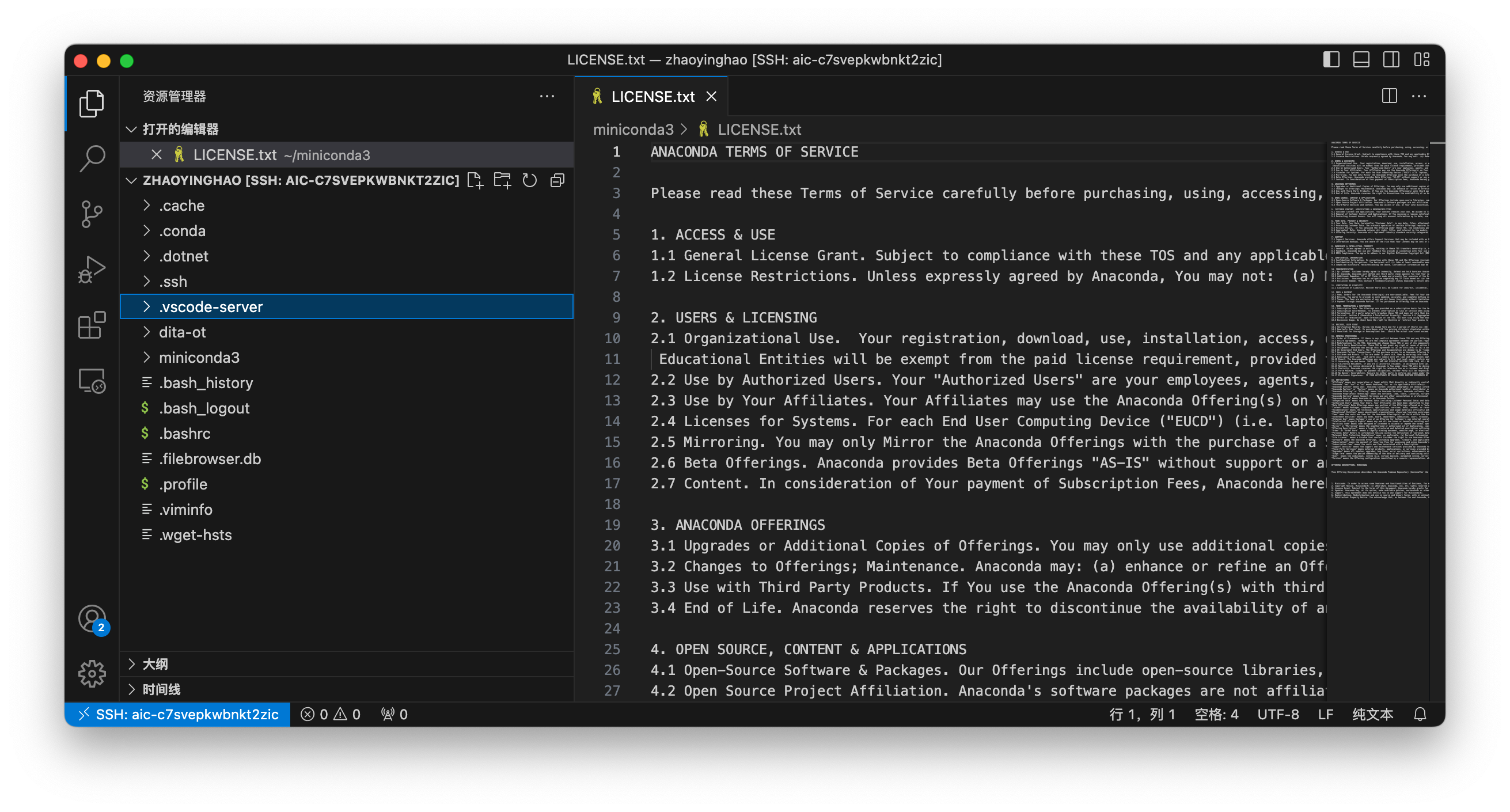Expand the Timeline (时间线) section
Viewport: 1510px width, 812px height.
[346, 689]
